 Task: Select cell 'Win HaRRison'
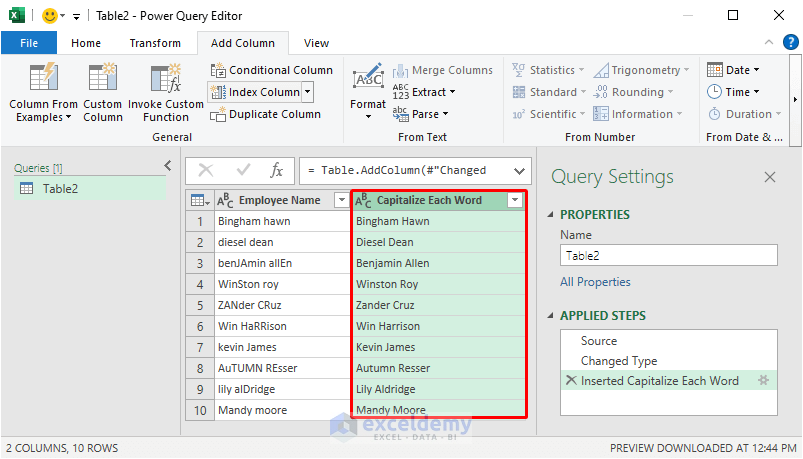(282, 326)
